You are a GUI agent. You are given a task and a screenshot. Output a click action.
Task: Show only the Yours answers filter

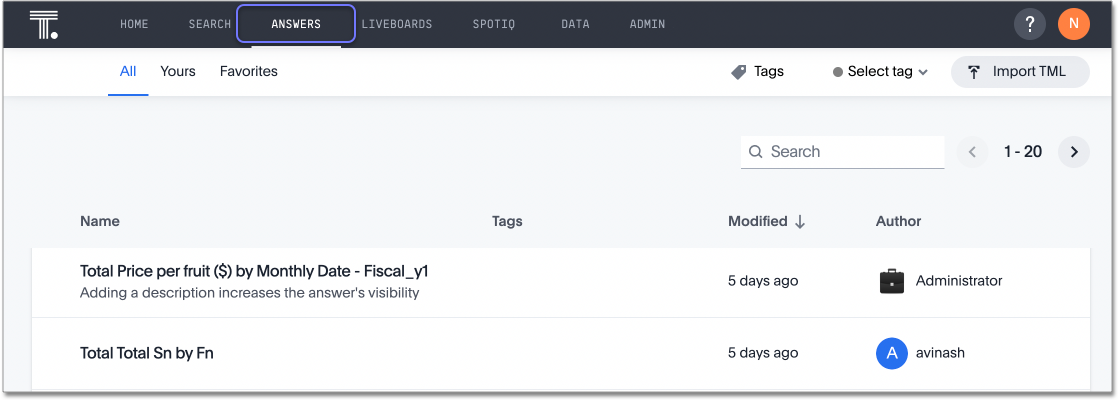(178, 72)
